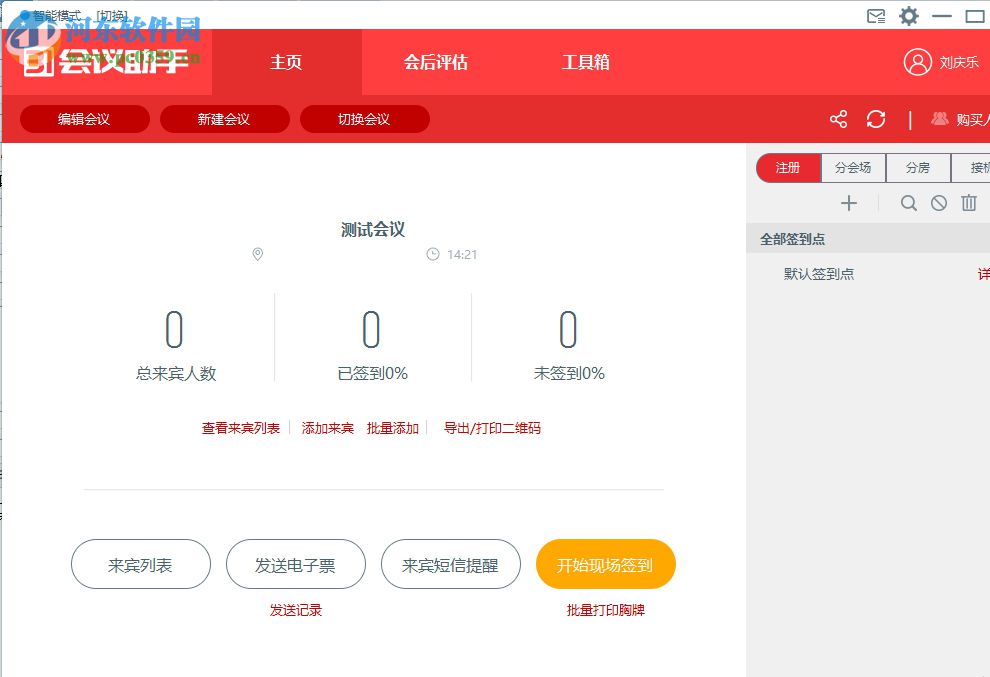This screenshot has height=677, width=990.
Task: Click 详 next to 默认签到点
Action: (982, 274)
